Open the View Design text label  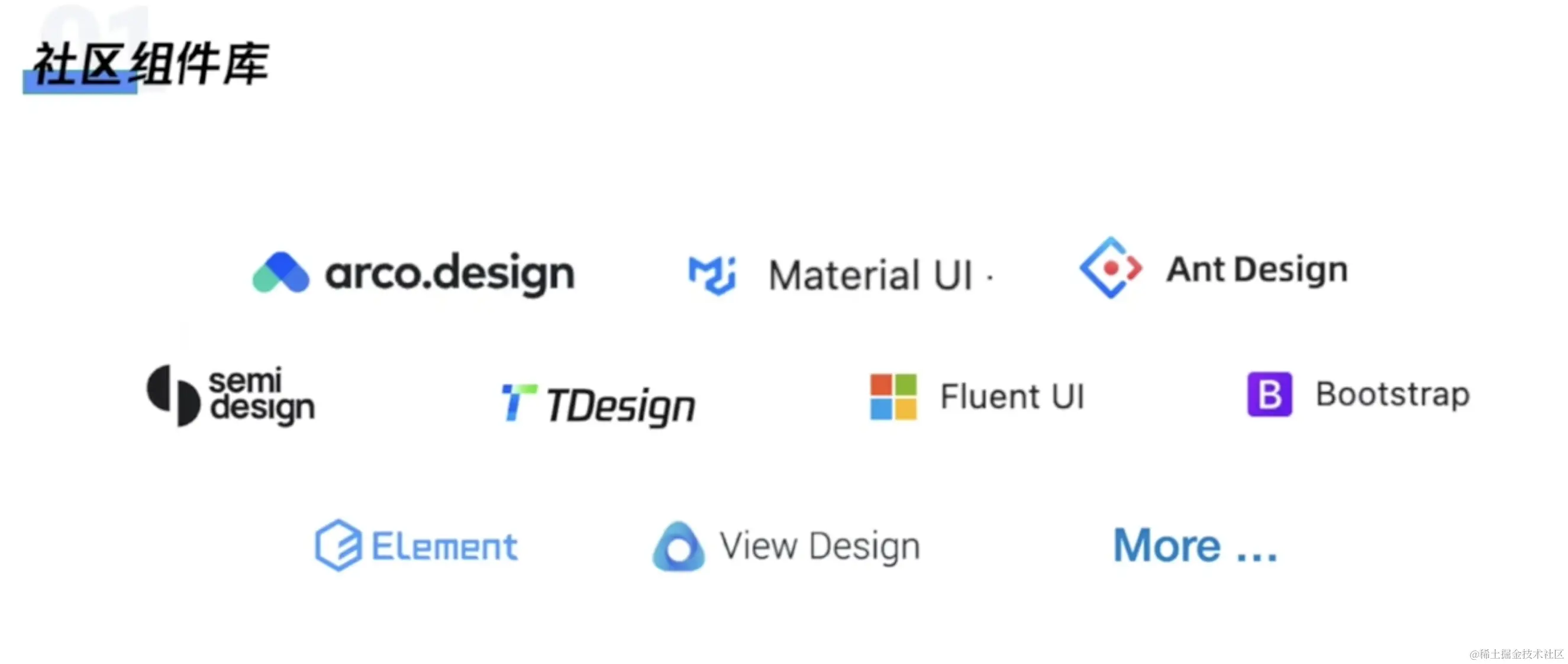tap(820, 546)
